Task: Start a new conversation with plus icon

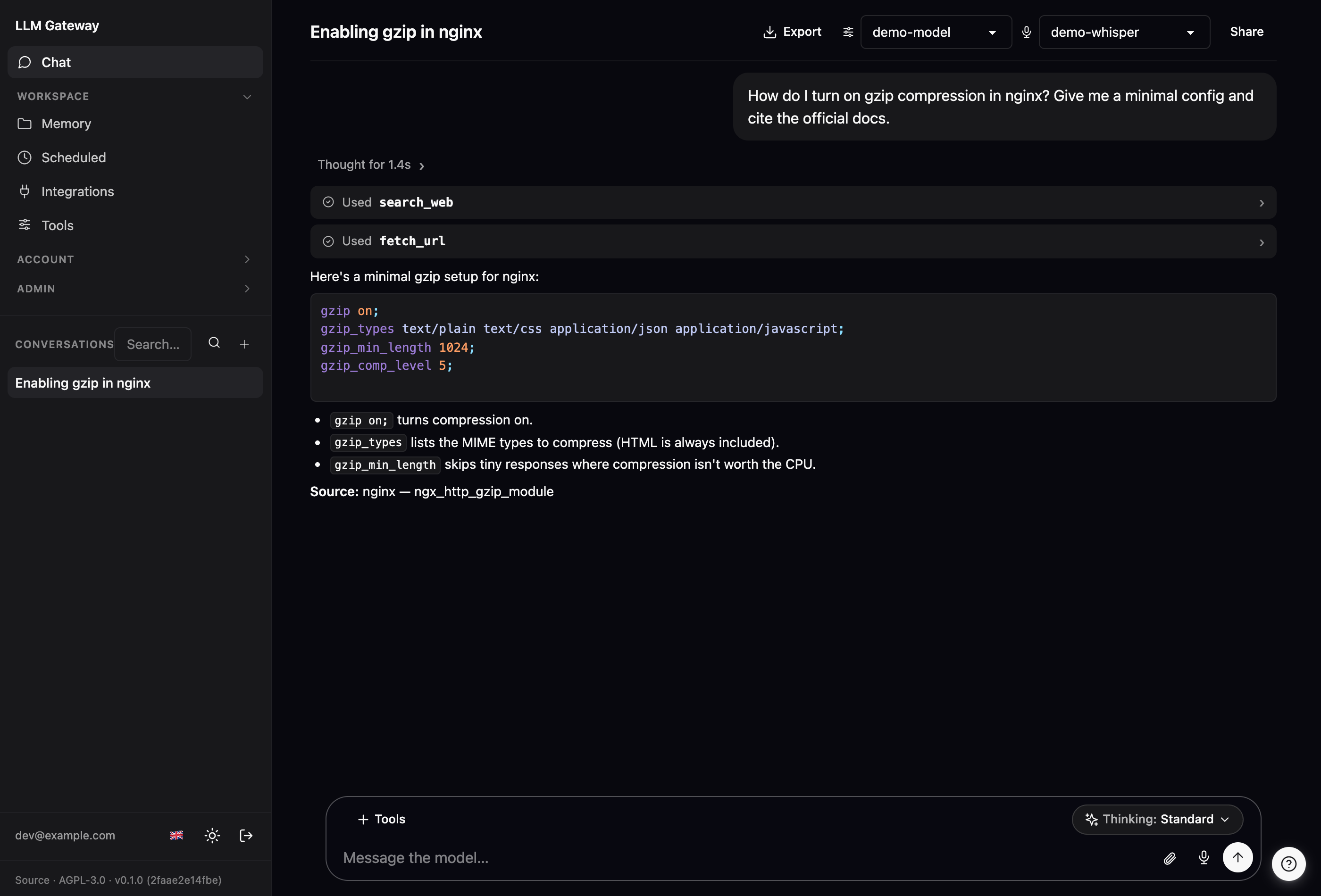Action: point(244,344)
